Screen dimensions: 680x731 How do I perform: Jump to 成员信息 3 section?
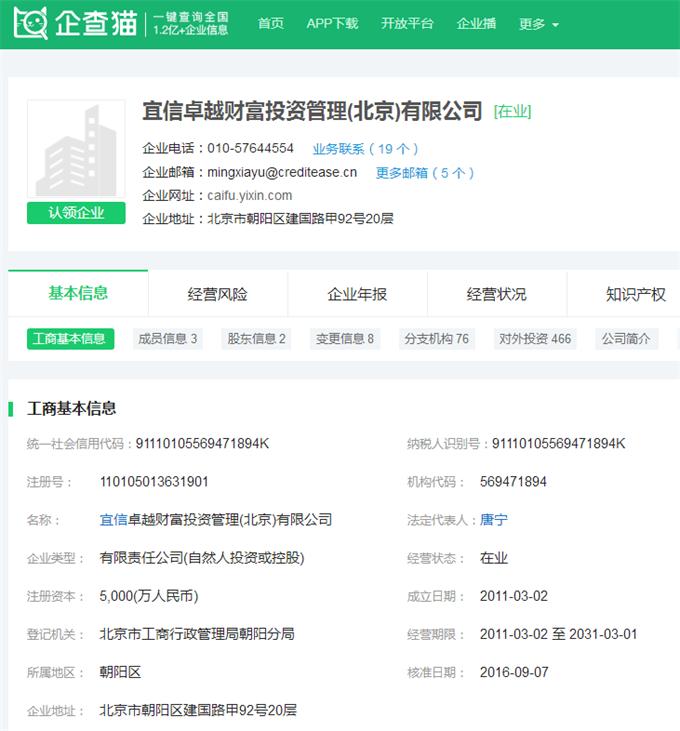point(168,338)
